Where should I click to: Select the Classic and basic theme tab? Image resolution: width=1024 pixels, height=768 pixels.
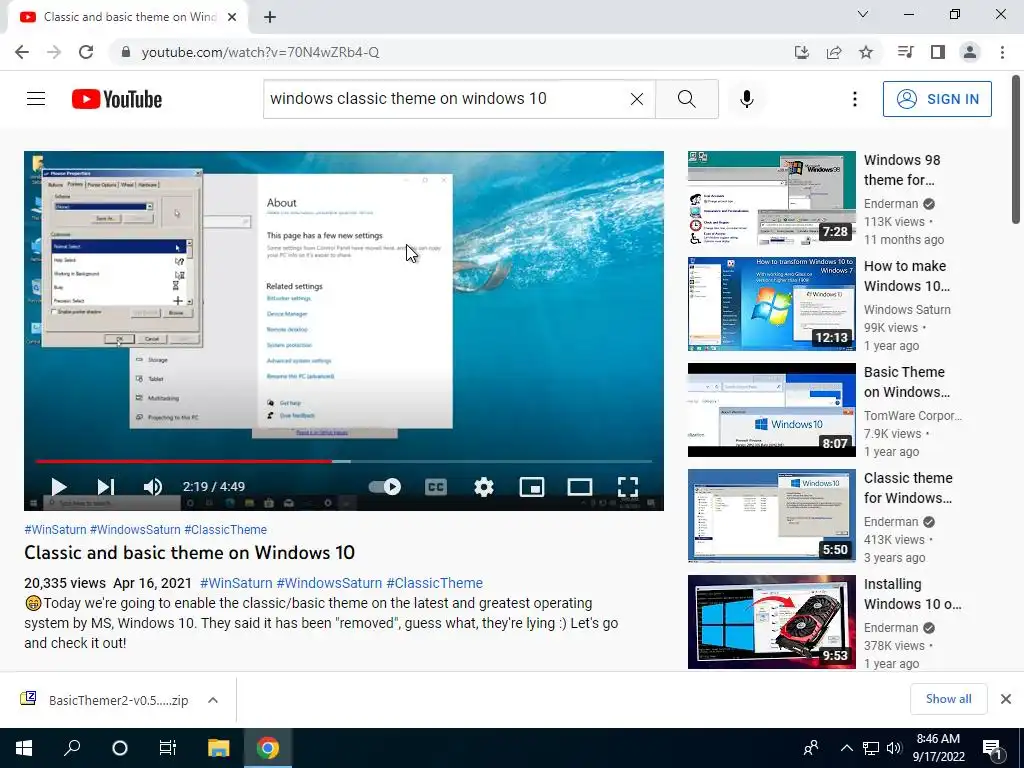129,18
